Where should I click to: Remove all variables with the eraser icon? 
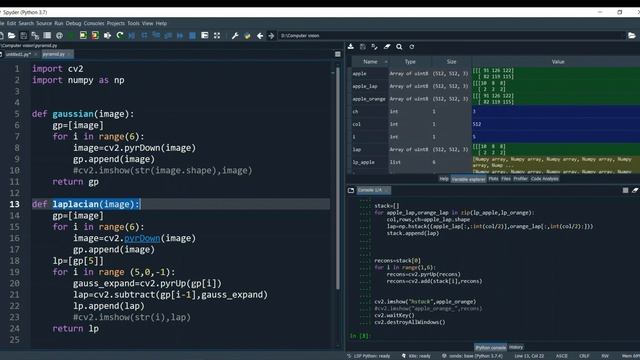387,47
